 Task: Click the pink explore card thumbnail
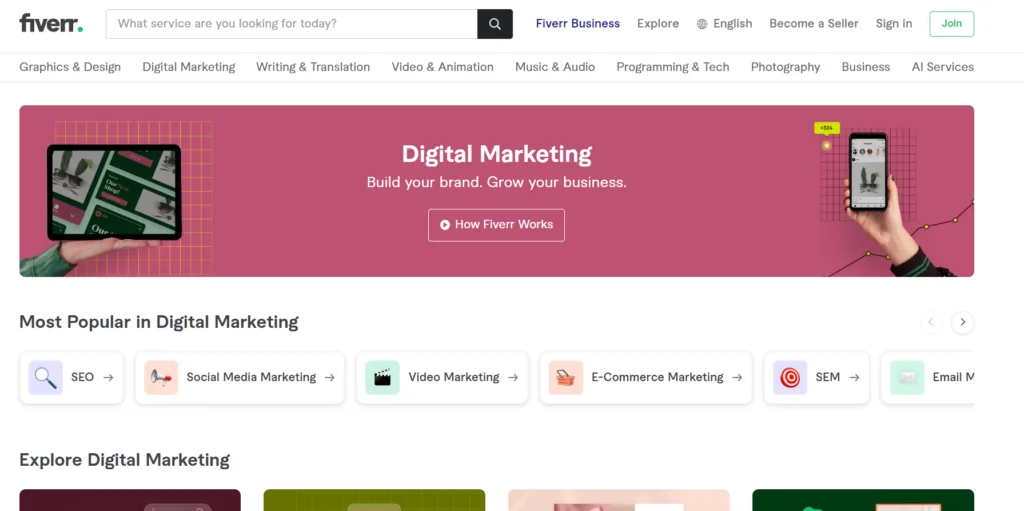point(618,501)
